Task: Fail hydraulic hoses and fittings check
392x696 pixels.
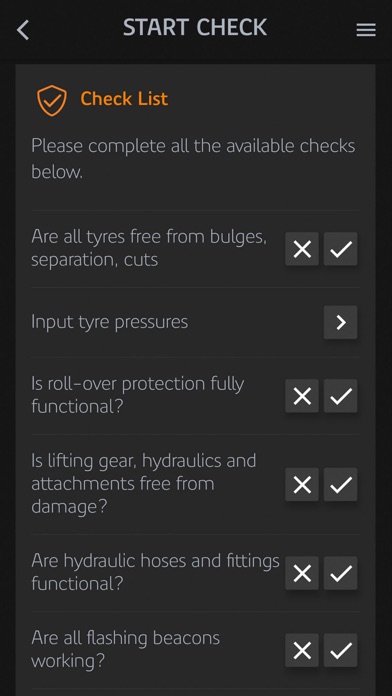Action: click(302, 573)
